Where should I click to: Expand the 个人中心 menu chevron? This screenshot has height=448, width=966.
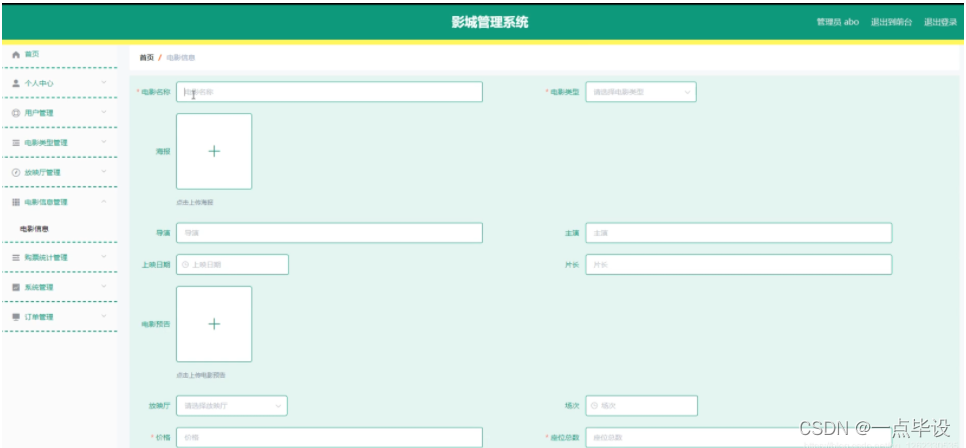click(104, 83)
